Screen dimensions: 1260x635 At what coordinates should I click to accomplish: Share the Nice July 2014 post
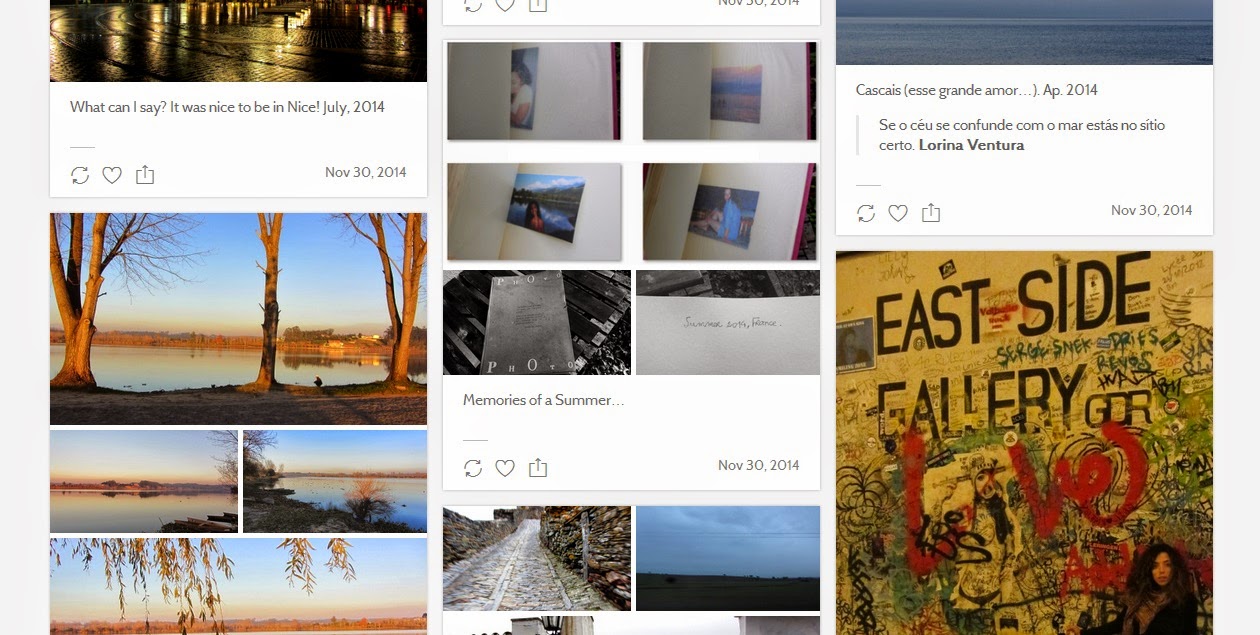point(145,174)
